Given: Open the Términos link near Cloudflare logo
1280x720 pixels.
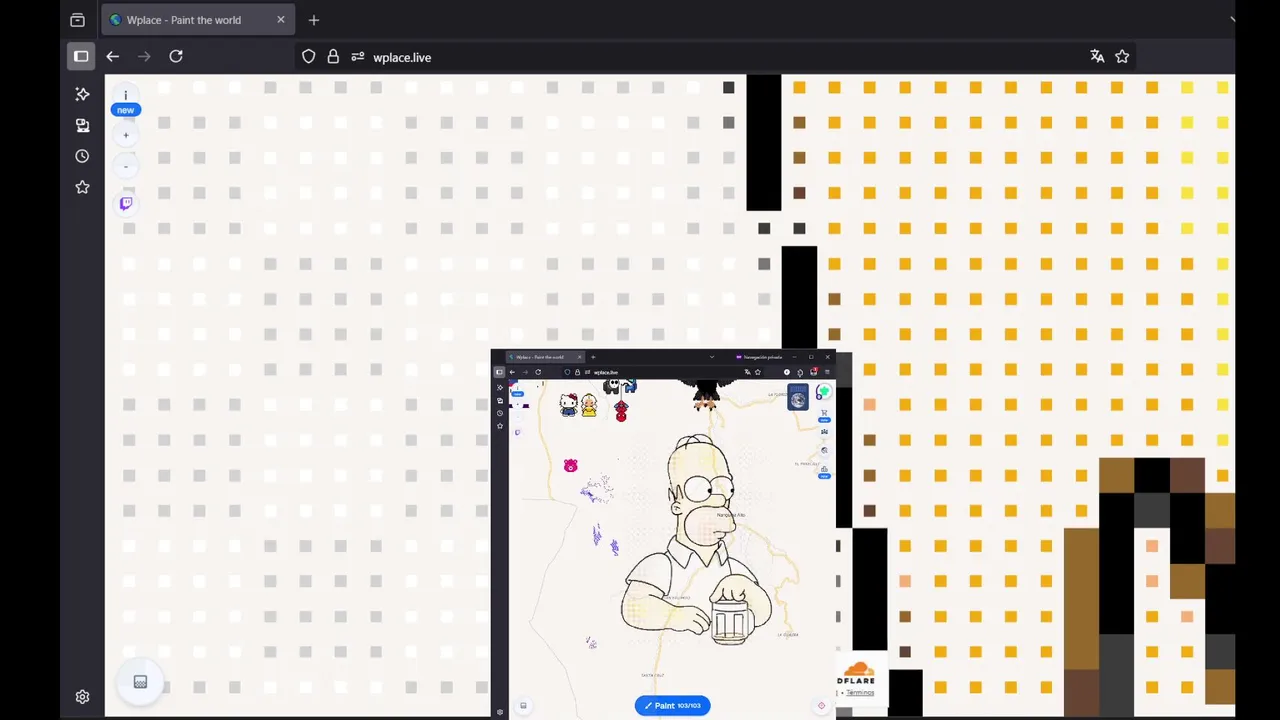Looking at the screenshot, I should [860, 692].
